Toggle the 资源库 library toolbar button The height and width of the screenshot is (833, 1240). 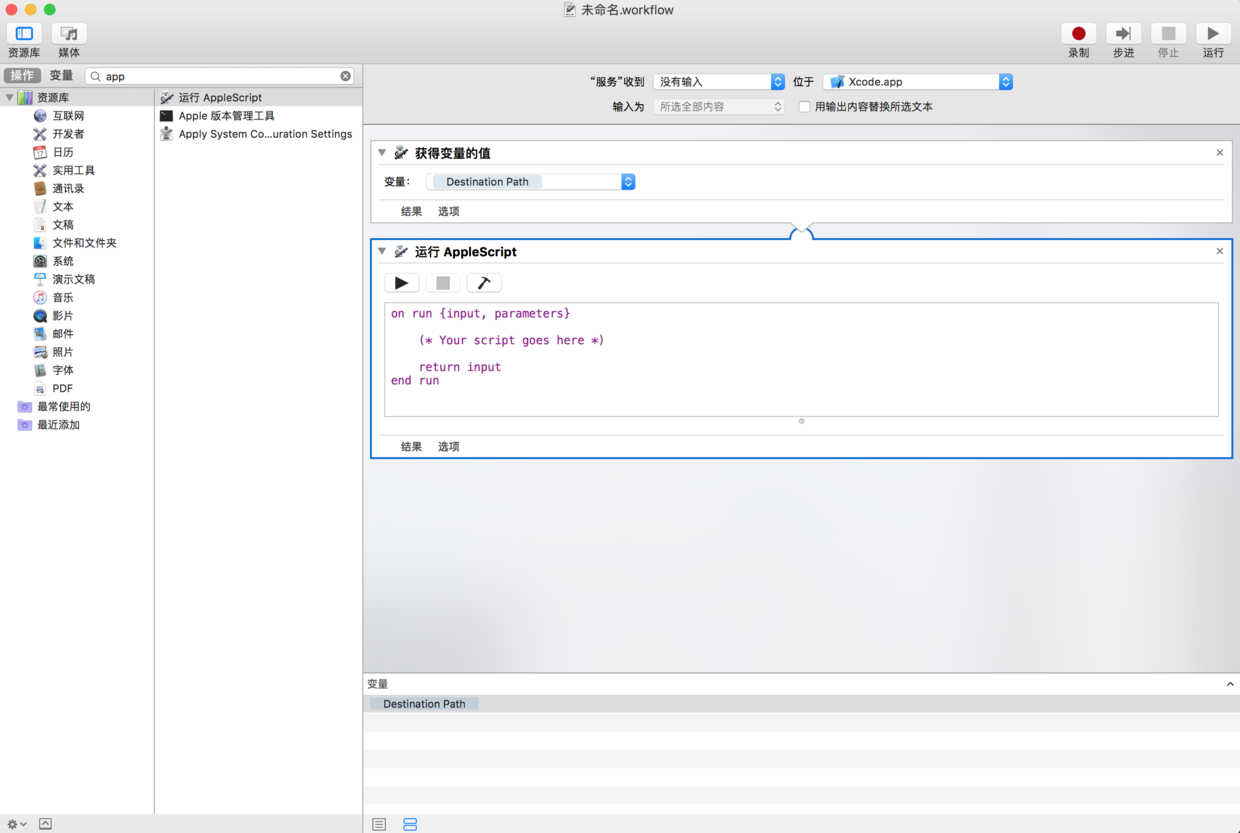24,34
